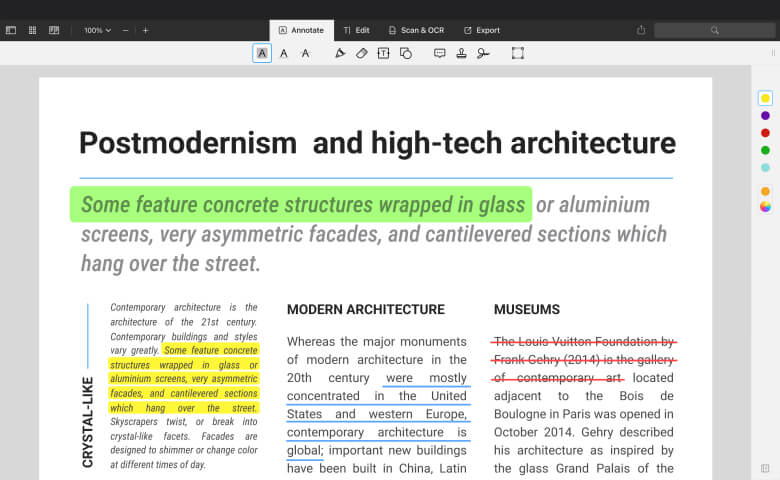Image resolution: width=780 pixels, height=480 pixels.
Task: Select the underline text tool
Action: click(x=284, y=53)
